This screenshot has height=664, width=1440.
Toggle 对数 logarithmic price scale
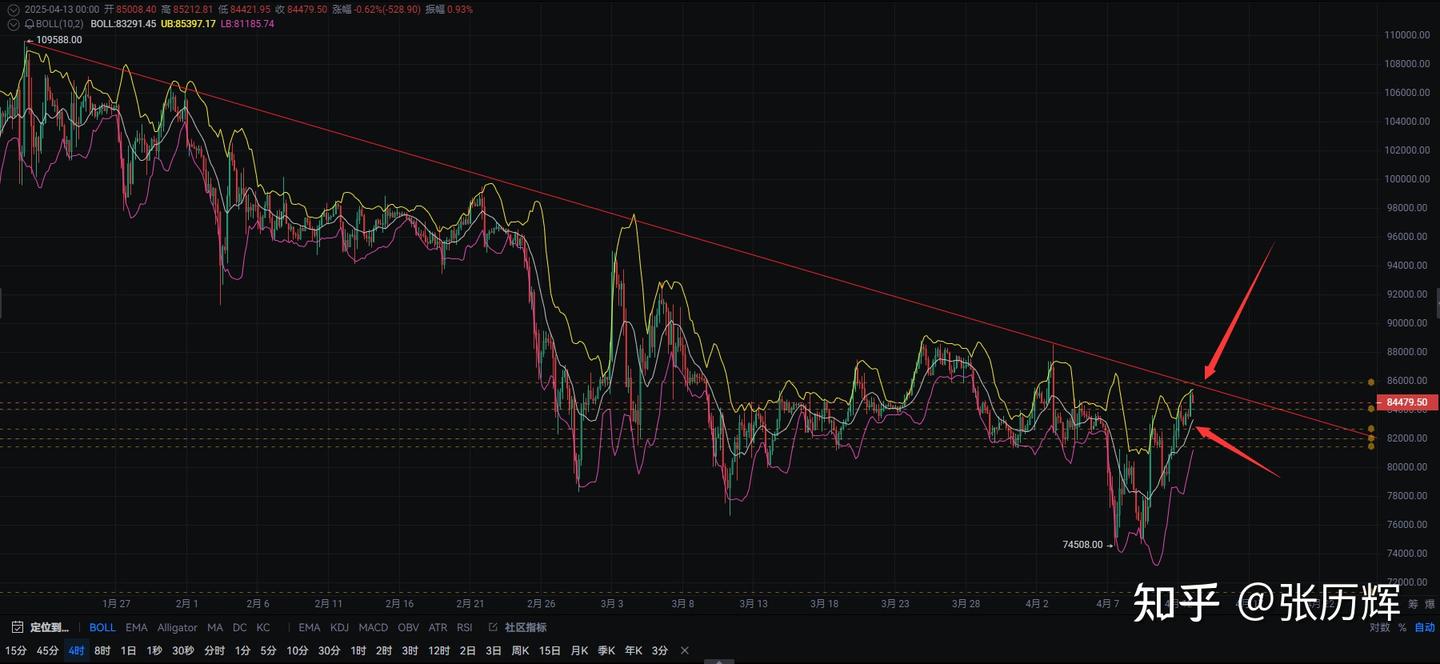point(1380,628)
